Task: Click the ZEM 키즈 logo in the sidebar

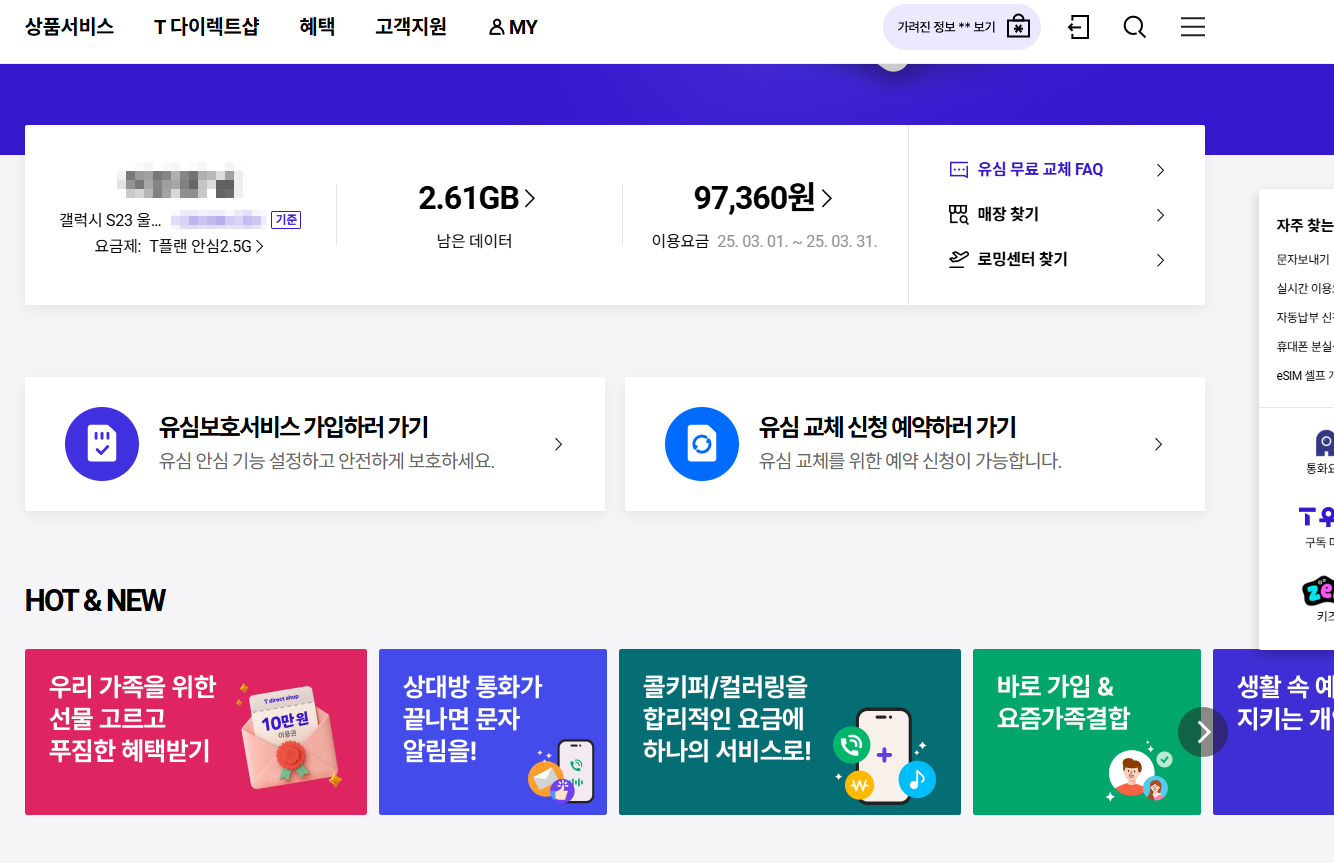Action: click(x=1318, y=590)
